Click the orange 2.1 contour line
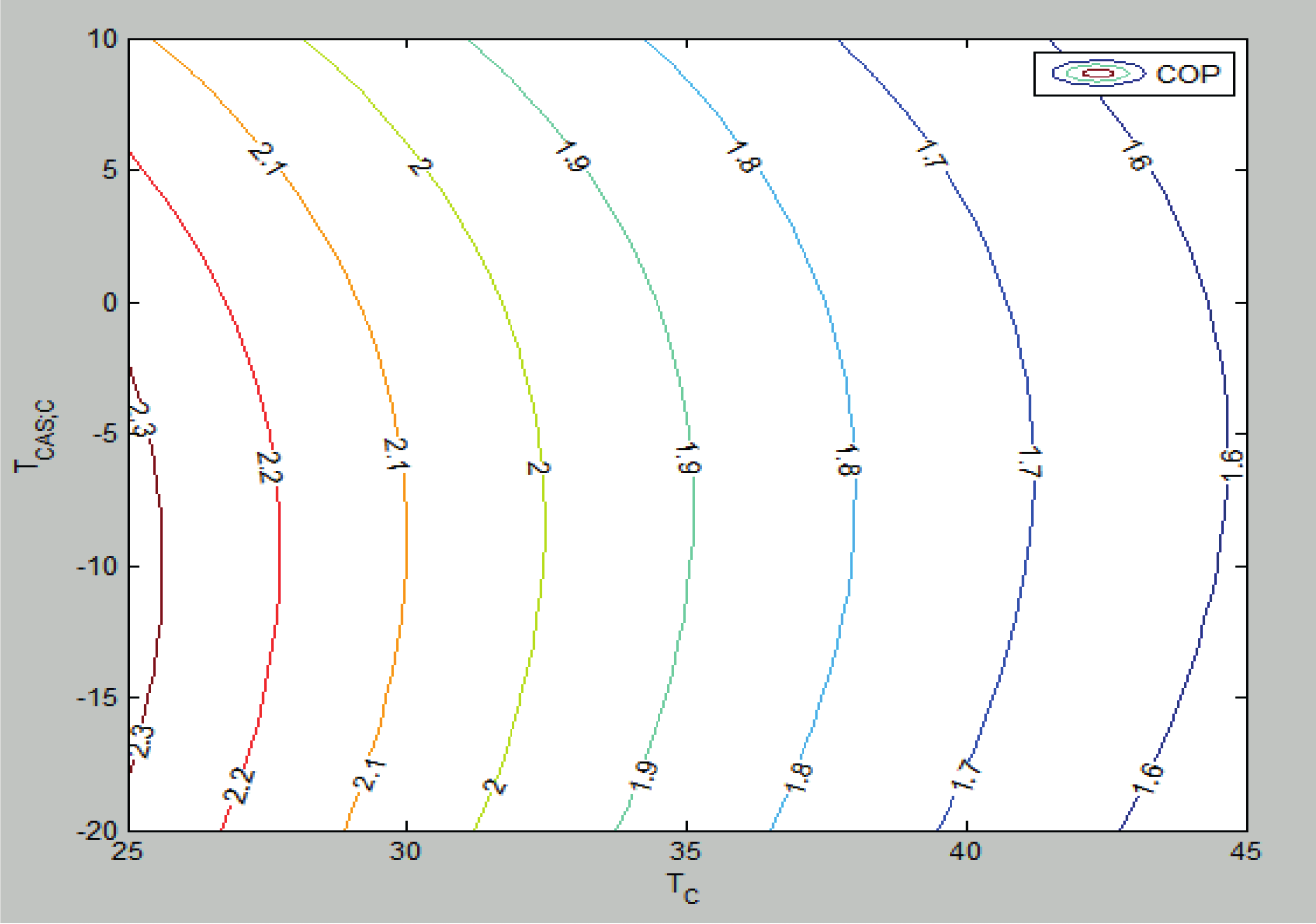The width and height of the screenshot is (1316, 924). [x=406, y=566]
